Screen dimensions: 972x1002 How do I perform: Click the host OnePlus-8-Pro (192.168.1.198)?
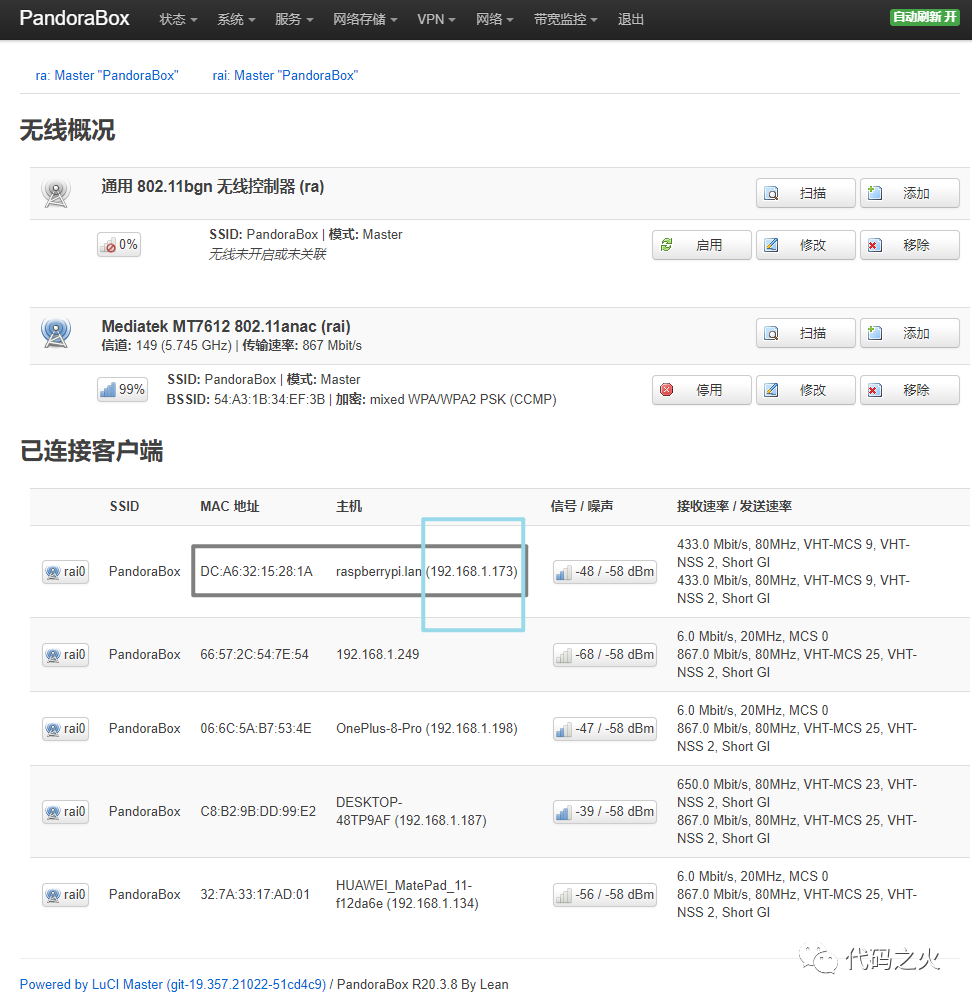427,728
